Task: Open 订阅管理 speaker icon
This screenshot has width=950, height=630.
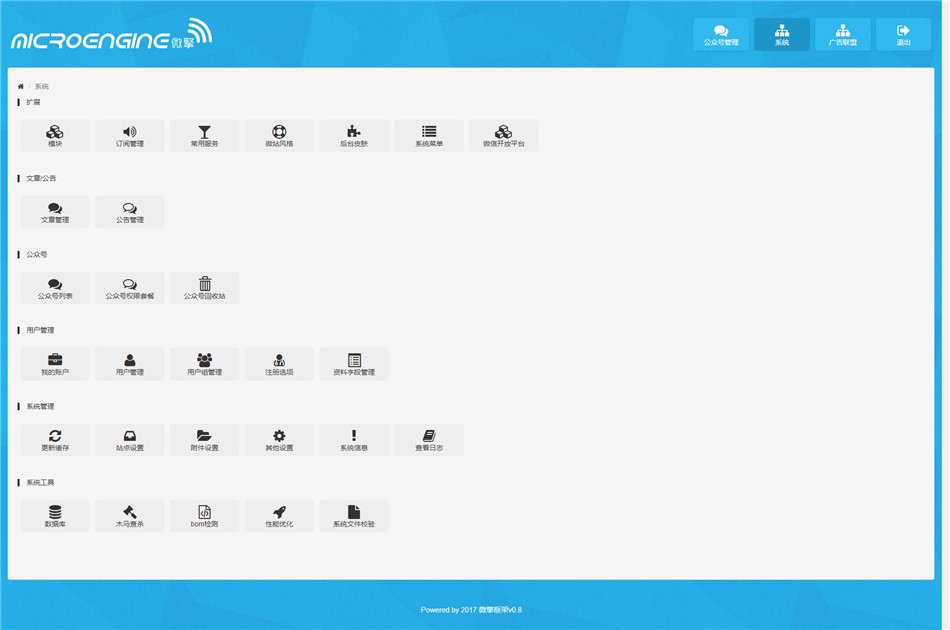Action: click(129, 132)
